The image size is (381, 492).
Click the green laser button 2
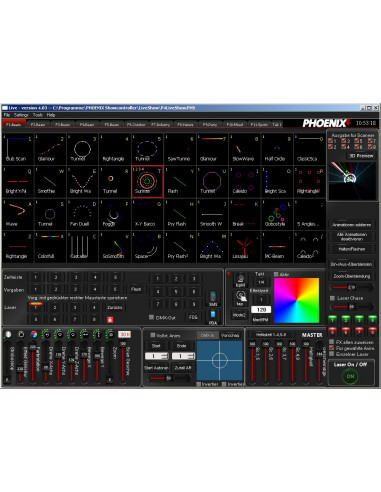point(346,320)
